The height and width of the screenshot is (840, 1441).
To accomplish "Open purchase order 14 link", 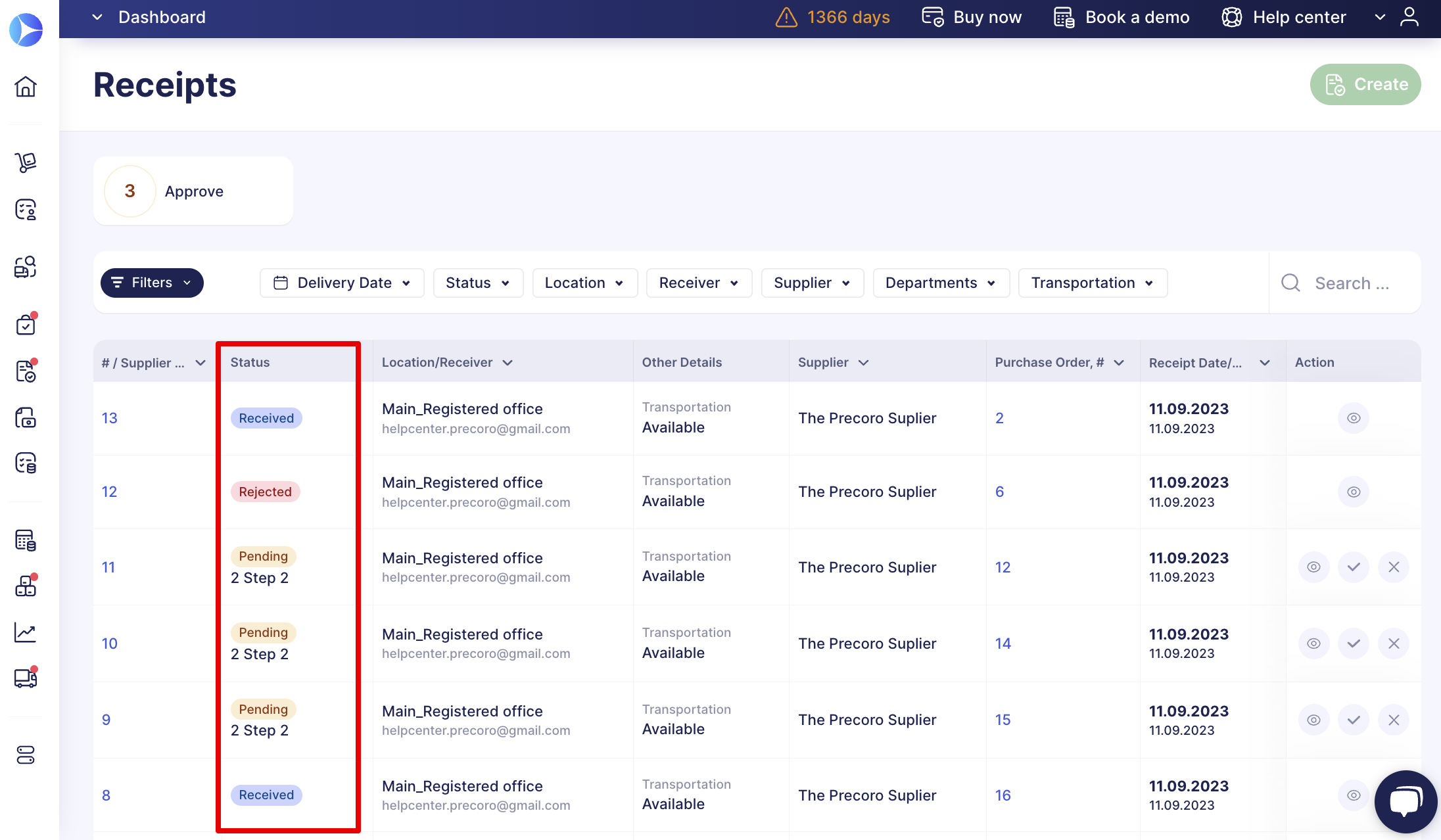I will [x=1003, y=643].
